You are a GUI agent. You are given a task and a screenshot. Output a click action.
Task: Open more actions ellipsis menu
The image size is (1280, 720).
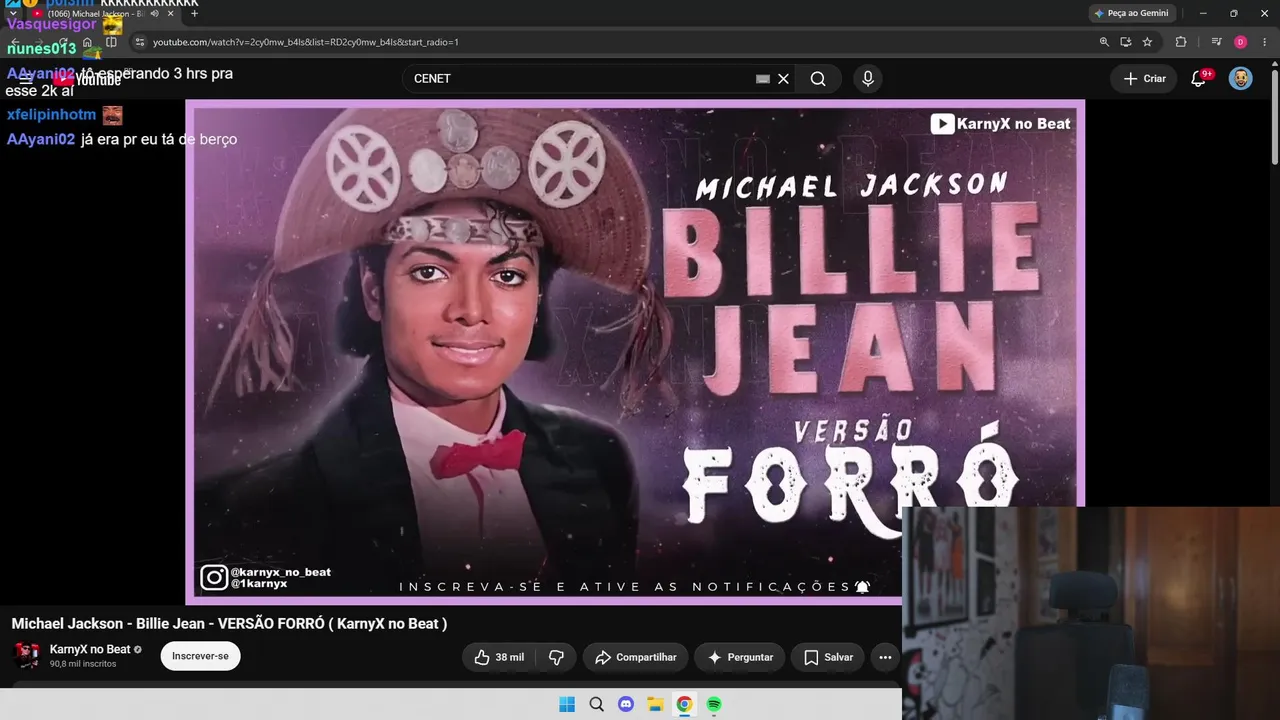click(x=885, y=657)
